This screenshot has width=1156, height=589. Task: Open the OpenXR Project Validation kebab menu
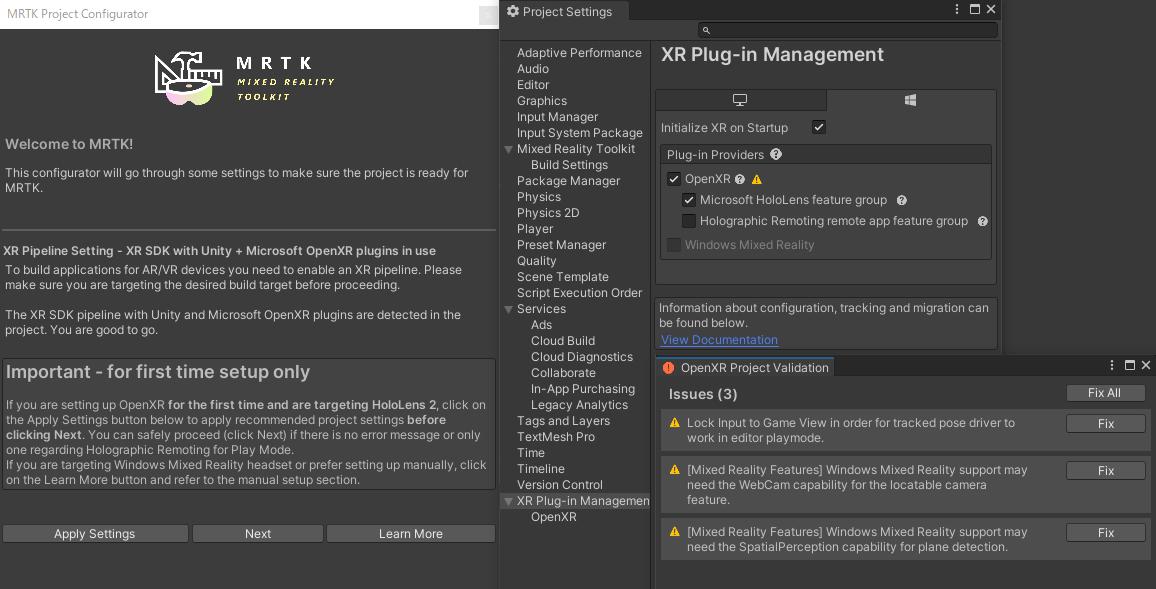[1113, 366]
